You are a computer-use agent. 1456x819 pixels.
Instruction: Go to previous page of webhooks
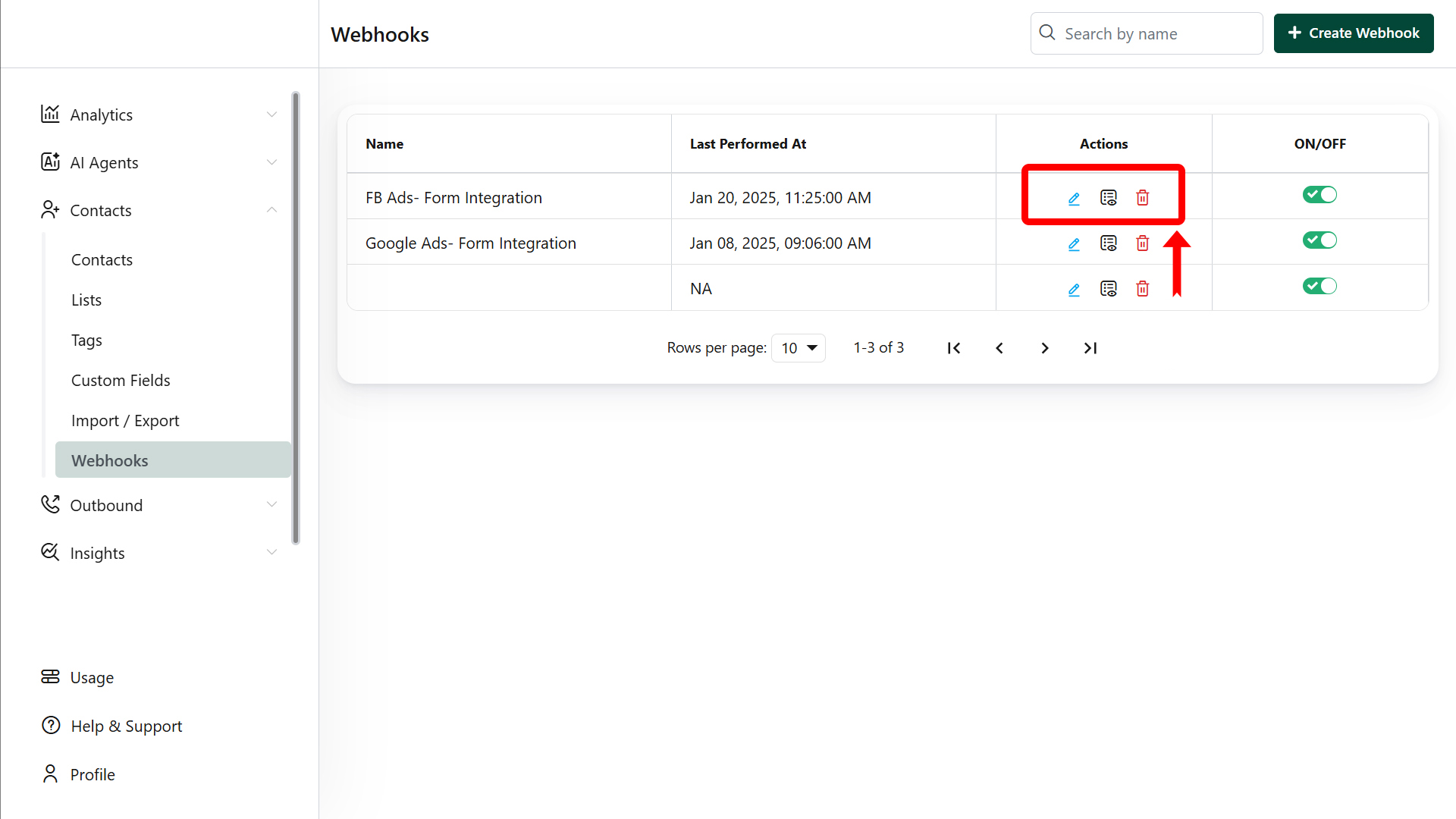[x=999, y=348]
